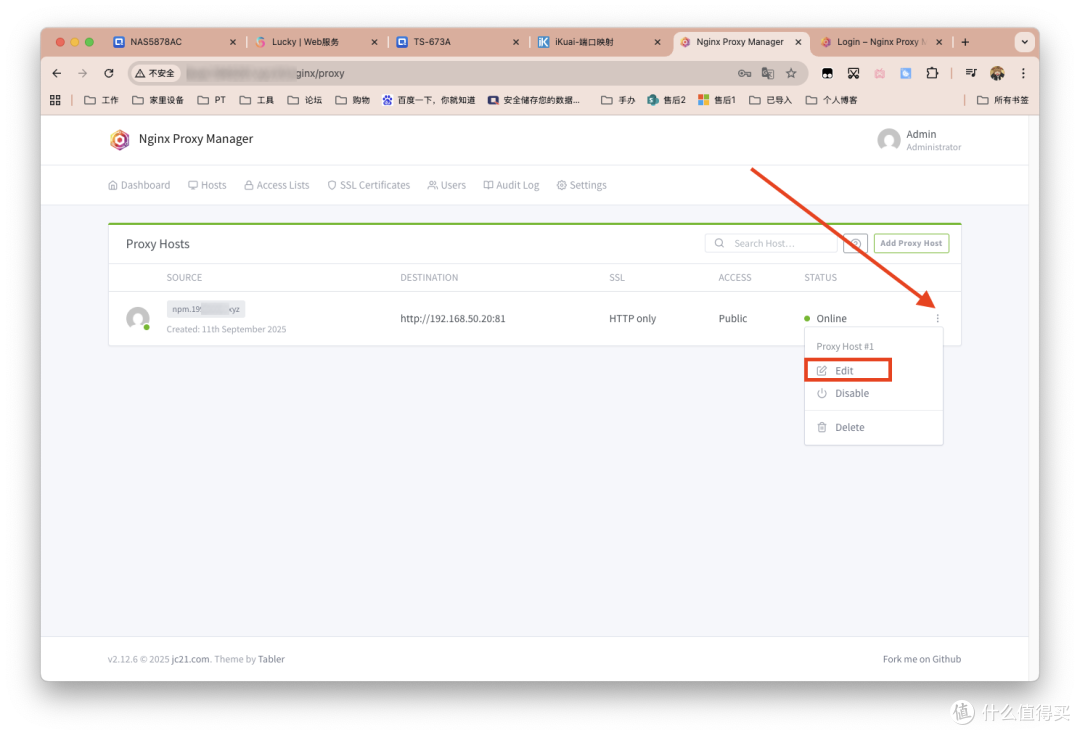Click the HTTP only SSL cell
This screenshot has width=1080, height=735.
tap(632, 318)
